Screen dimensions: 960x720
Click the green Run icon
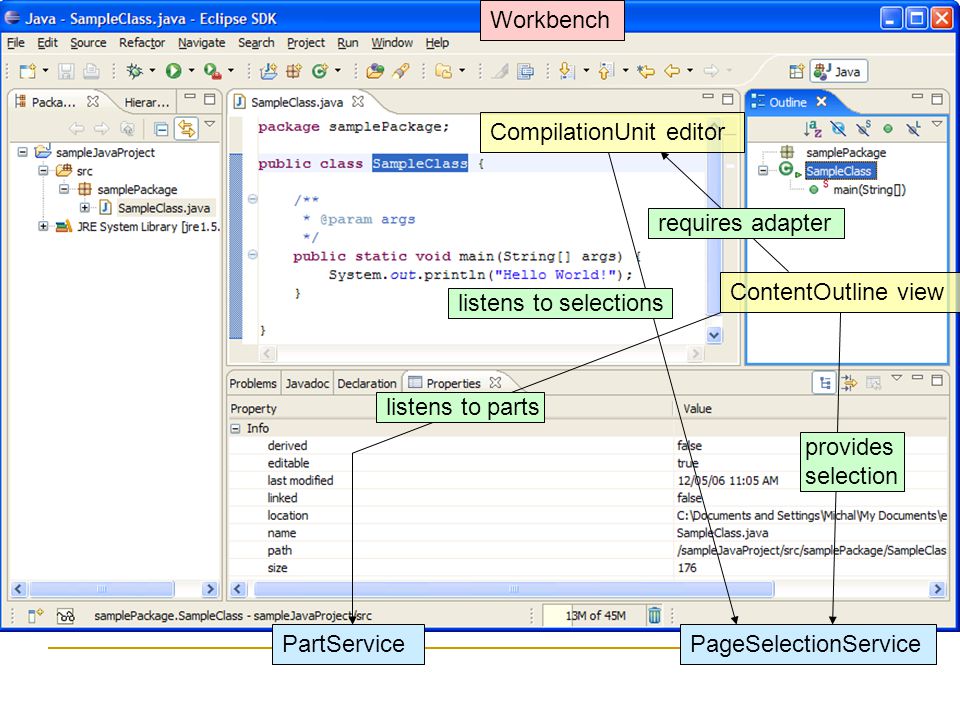click(174, 71)
